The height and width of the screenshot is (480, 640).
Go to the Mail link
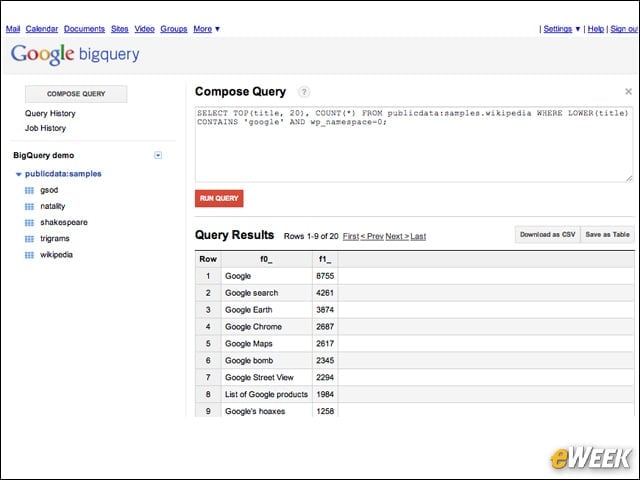click(13, 29)
